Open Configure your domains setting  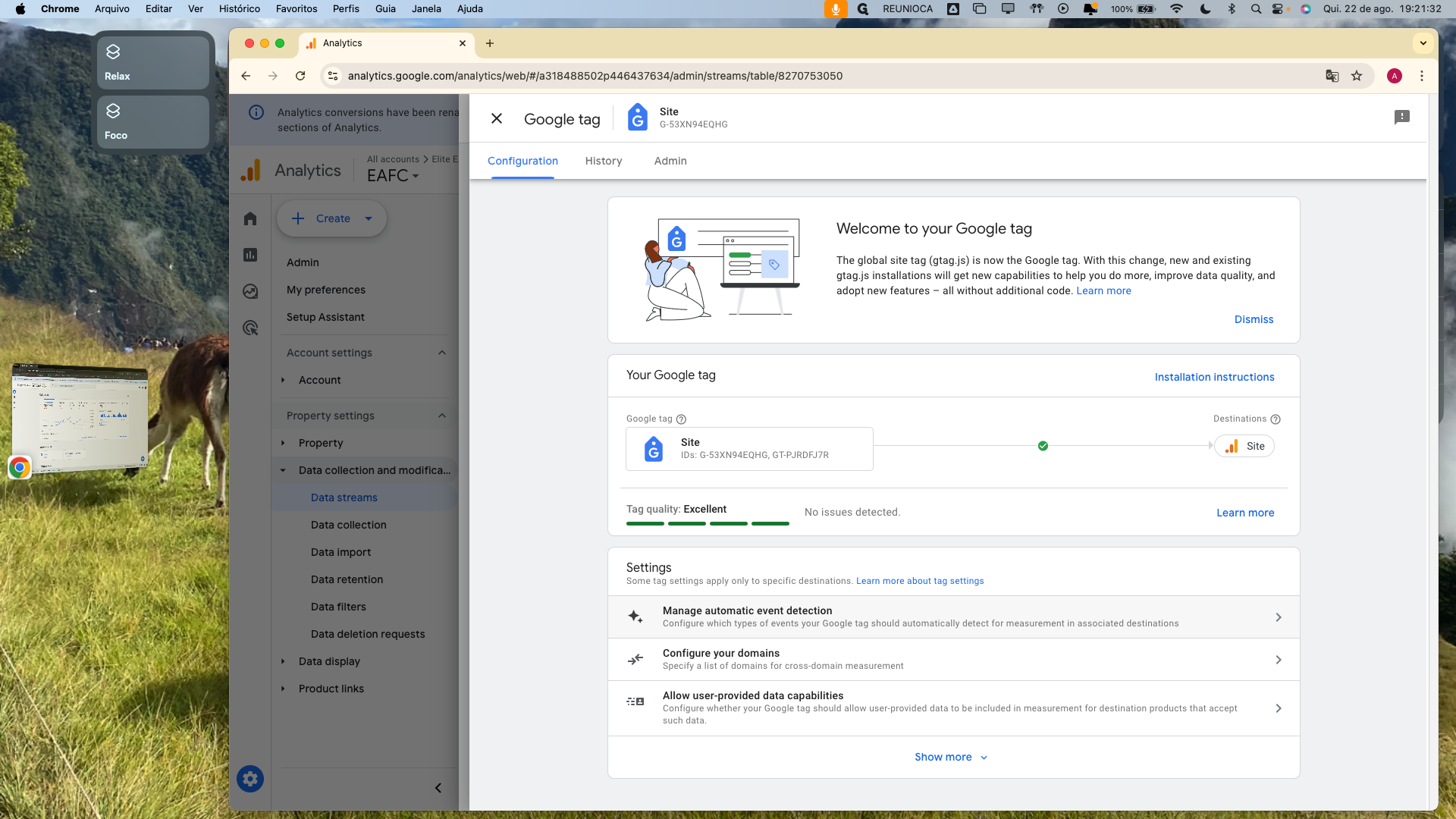pyautogui.click(x=953, y=659)
